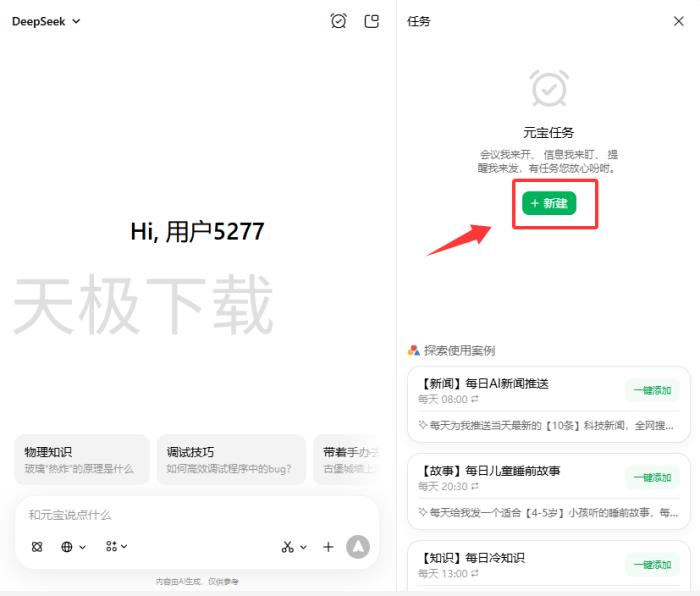Click the large alarm clock icon in tasks panel
Viewport: 700px width, 596px height.
tap(549, 89)
